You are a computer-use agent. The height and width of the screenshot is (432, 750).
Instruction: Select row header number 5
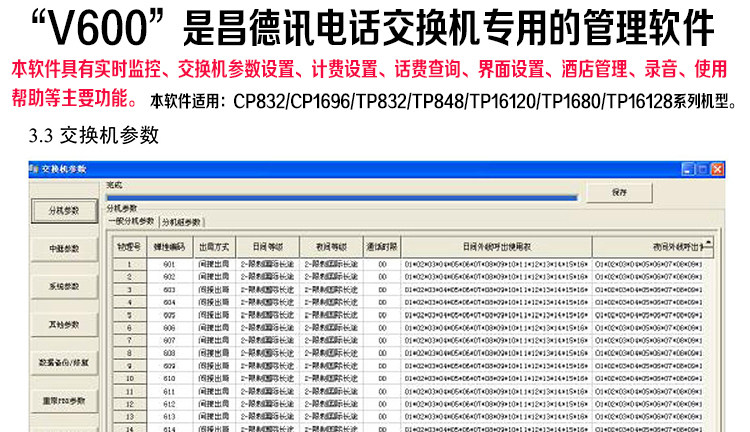[x=129, y=315]
